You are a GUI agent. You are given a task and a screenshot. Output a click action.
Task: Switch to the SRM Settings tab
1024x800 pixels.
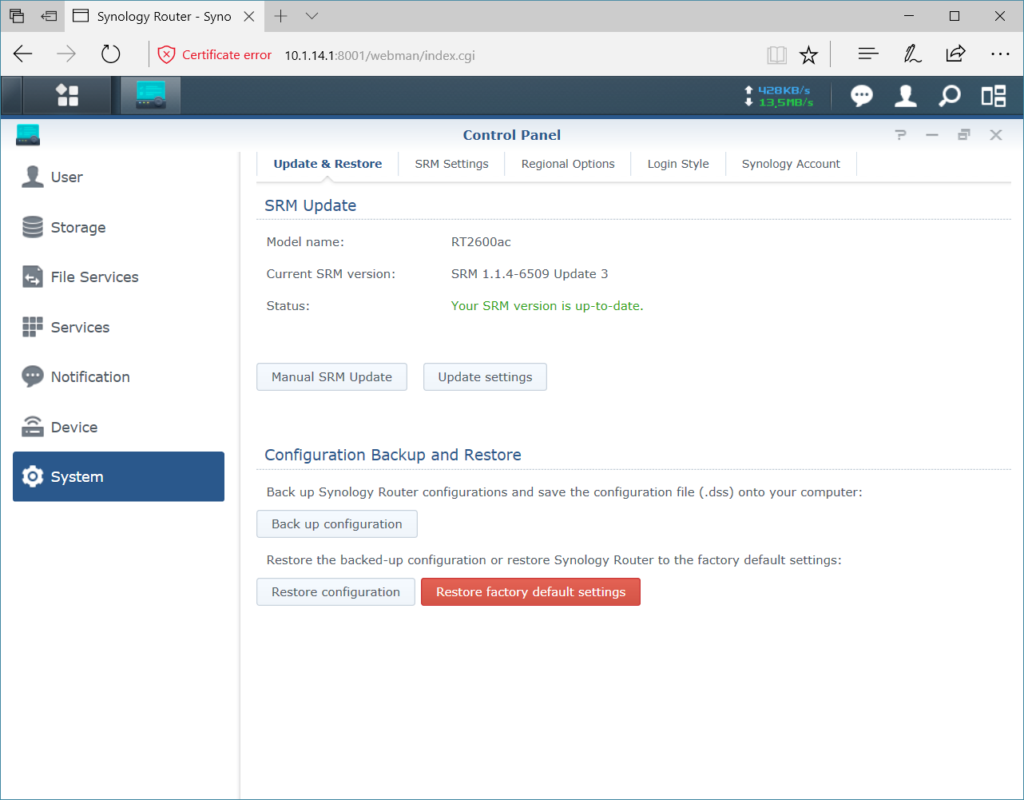click(451, 164)
